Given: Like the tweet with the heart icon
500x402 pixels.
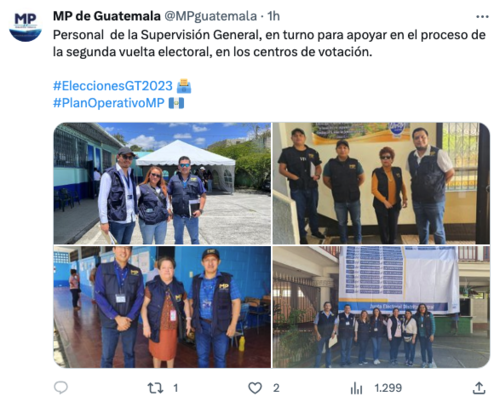Looking at the screenshot, I should coord(255,388).
